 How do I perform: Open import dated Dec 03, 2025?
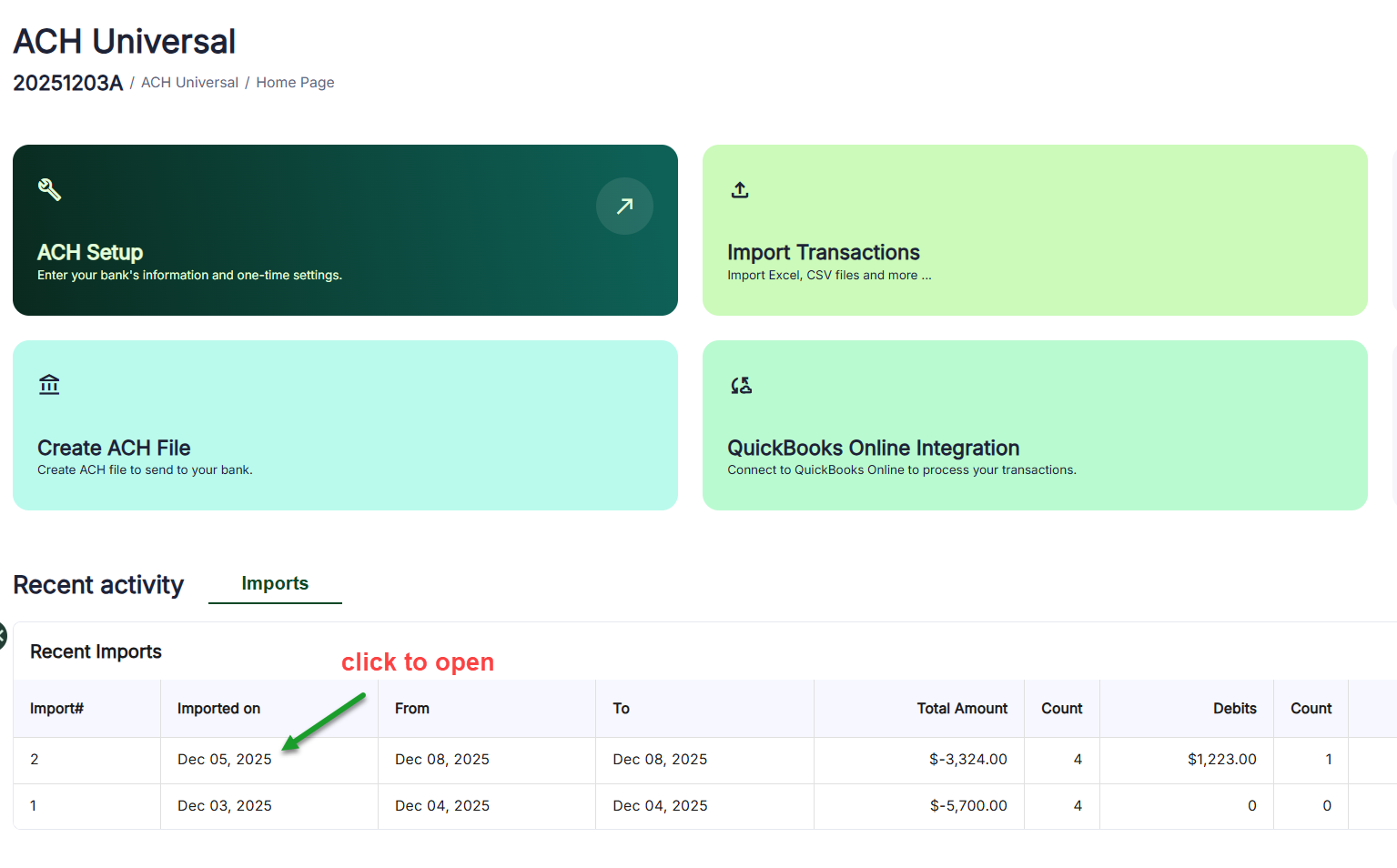click(x=225, y=806)
